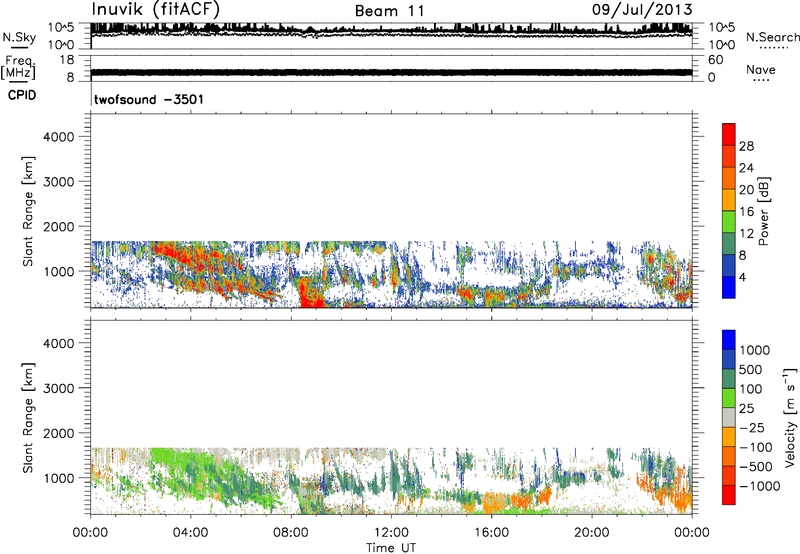Viewport: 800px width, 554px height.
Task: Click the velocity panel 'Slant Range [km]' label
Action: (28, 417)
